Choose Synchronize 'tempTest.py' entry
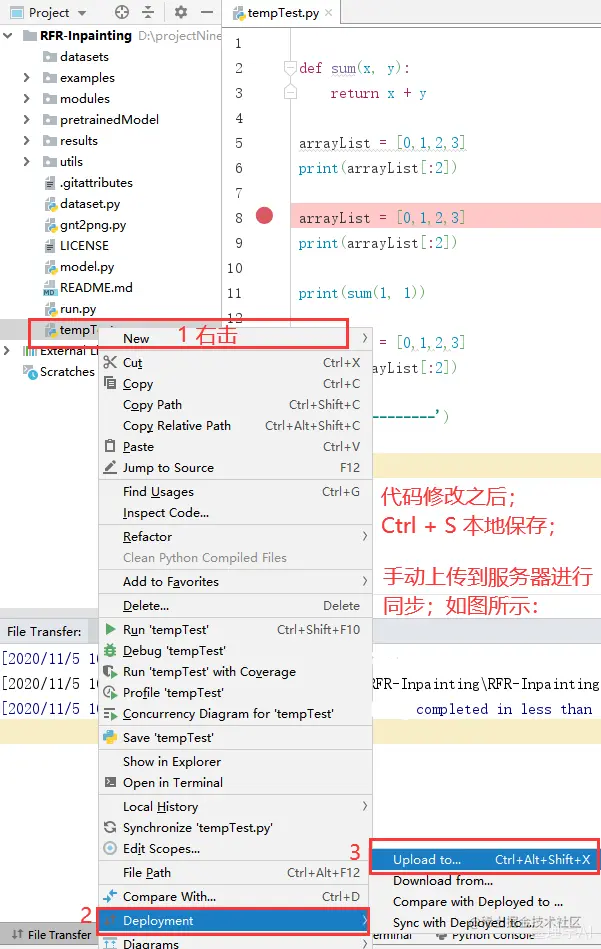 pos(235,828)
